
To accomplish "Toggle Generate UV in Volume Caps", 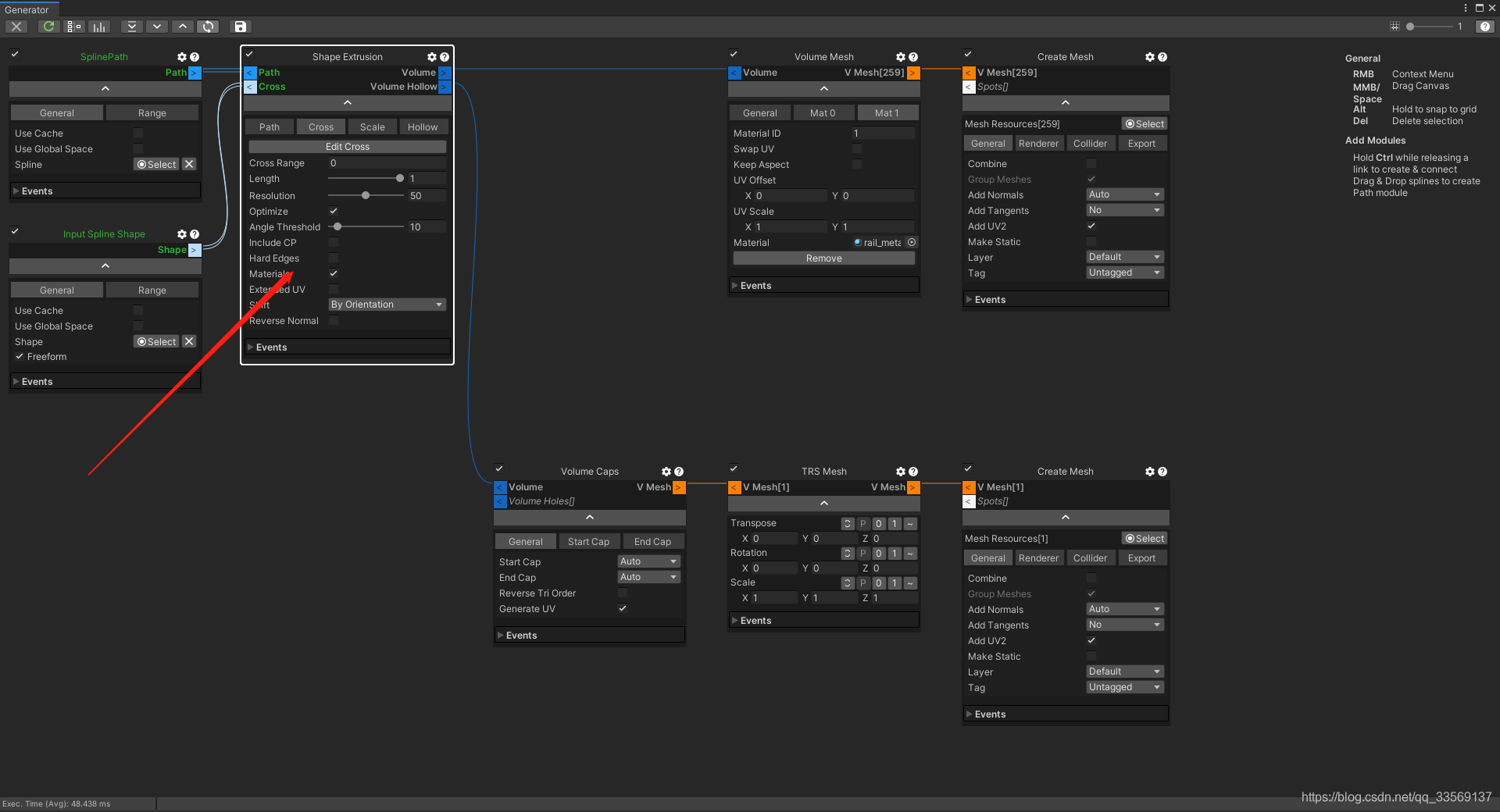I will pos(623,608).
